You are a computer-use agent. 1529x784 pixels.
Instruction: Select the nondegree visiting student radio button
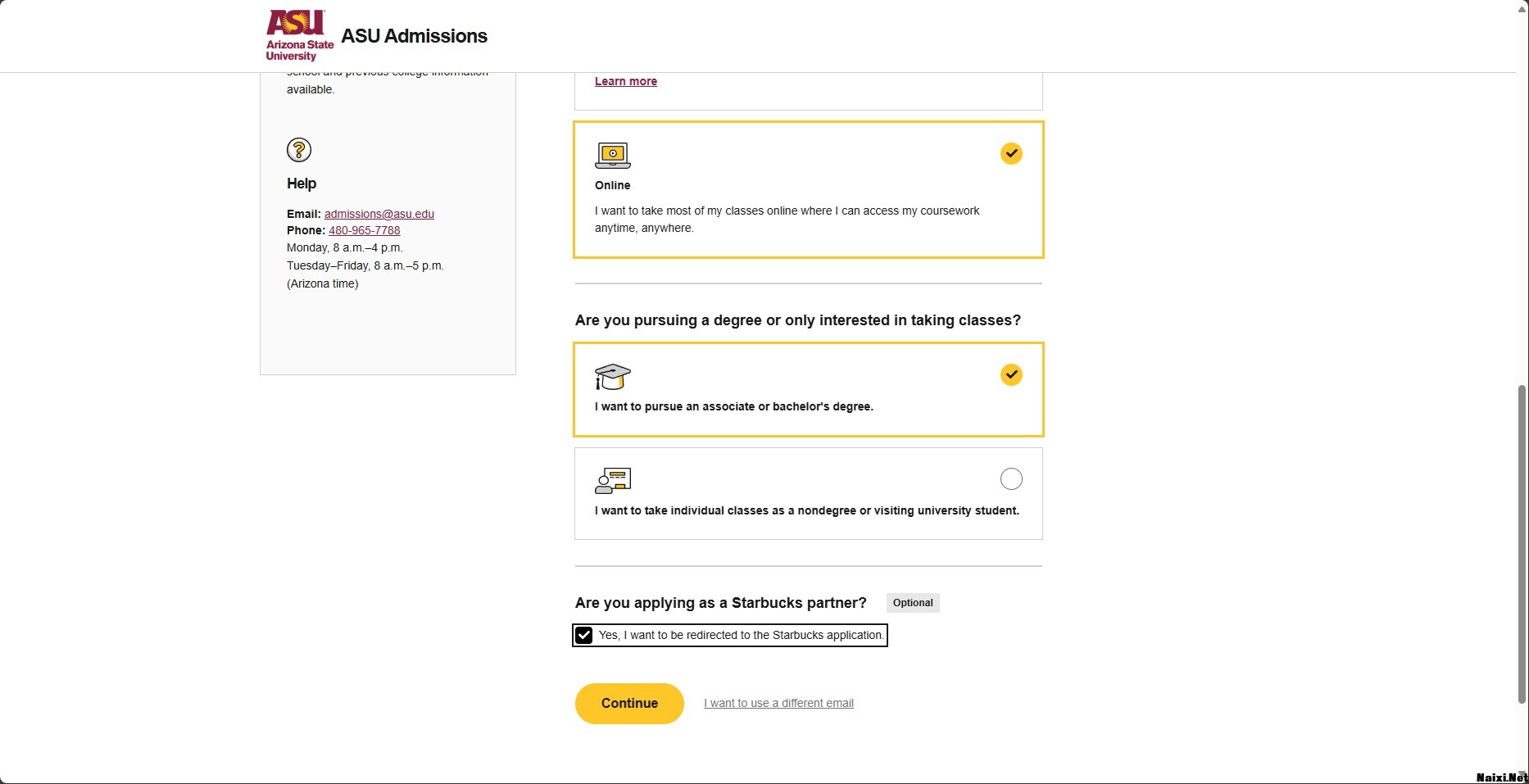tap(1011, 478)
